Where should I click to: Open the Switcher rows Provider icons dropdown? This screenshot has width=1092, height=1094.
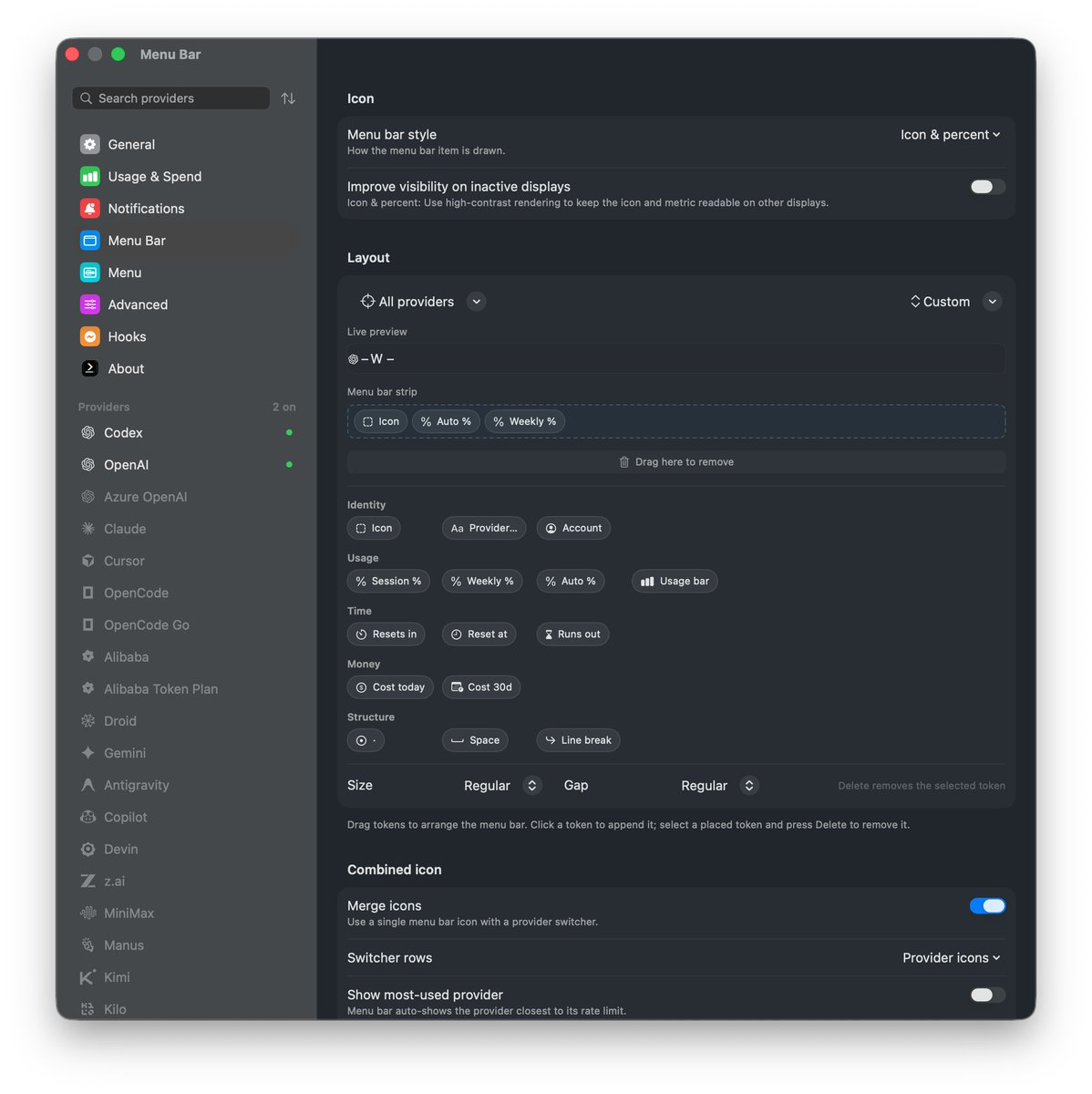(x=952, y=958)
